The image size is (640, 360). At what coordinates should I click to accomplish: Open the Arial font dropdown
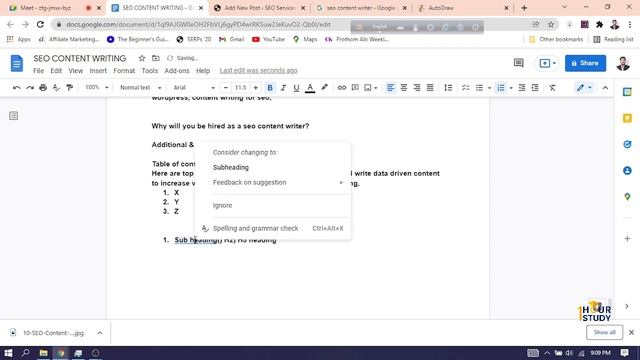pyautogui.click(x=194, y=87)
